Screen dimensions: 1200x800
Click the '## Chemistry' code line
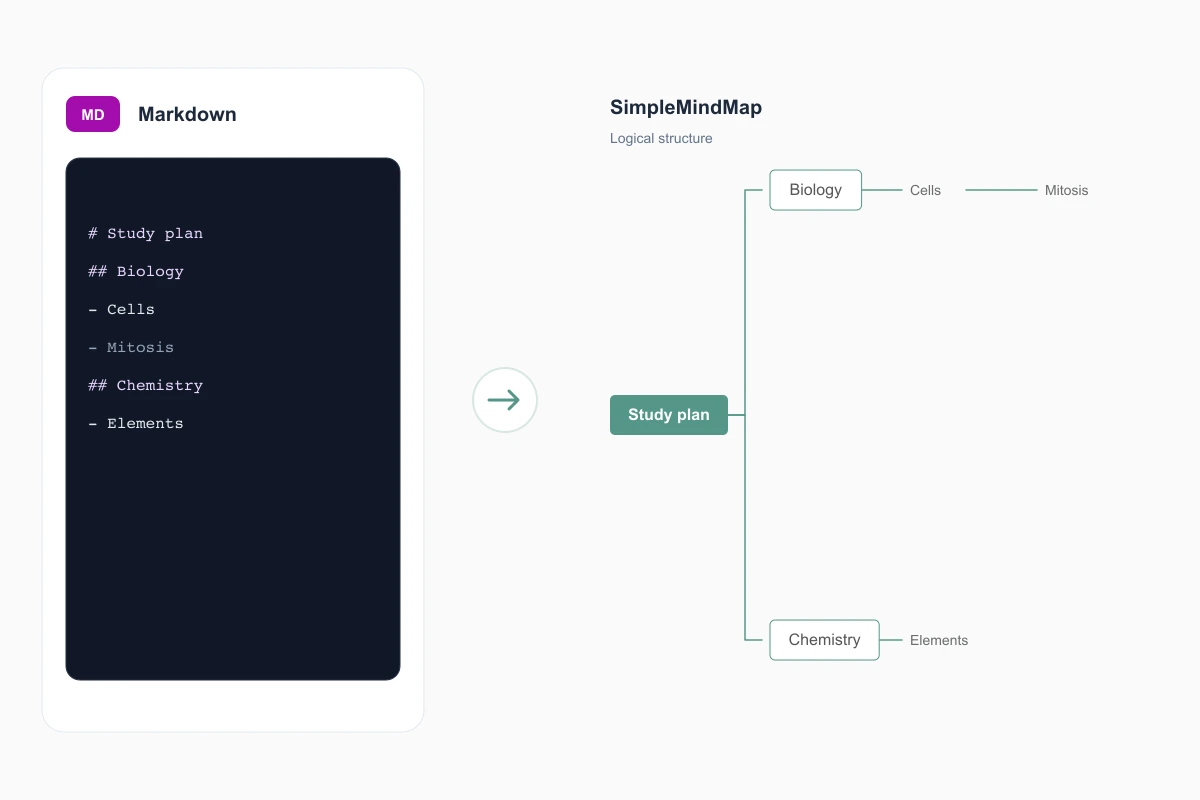[145, 385]
